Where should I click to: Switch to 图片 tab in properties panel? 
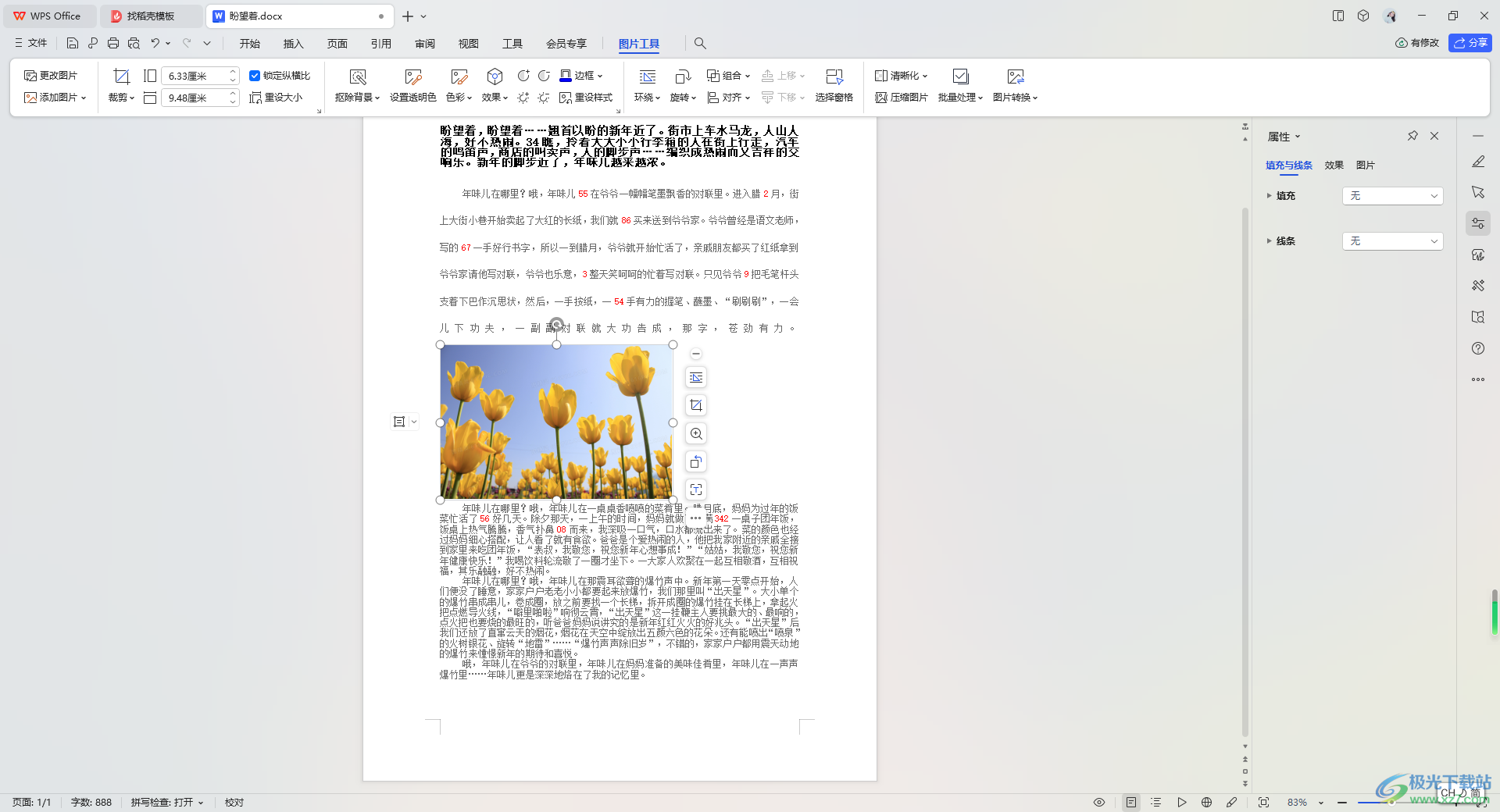(1366, 165)
